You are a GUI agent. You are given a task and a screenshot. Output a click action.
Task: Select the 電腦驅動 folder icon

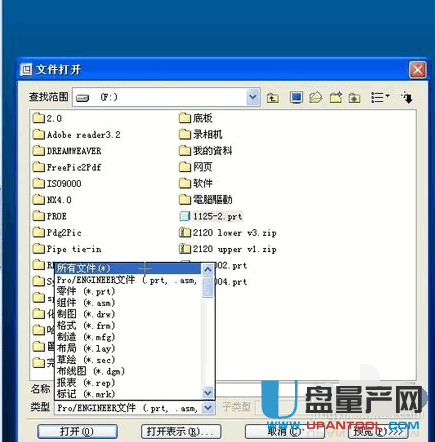(x=185, y=199)
